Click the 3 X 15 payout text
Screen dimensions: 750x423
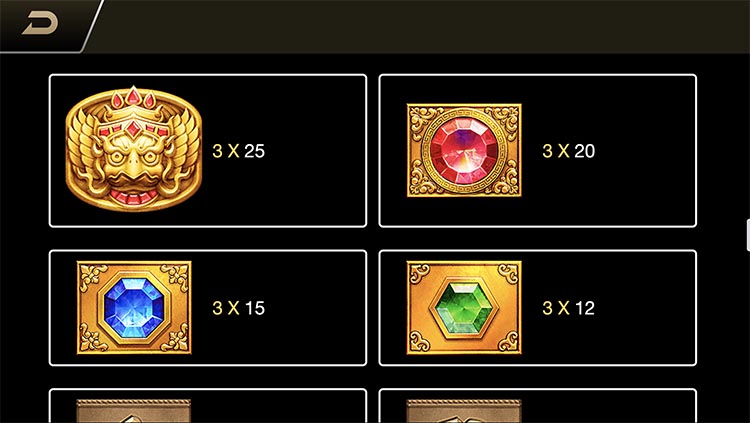click(x=238, y=308)
